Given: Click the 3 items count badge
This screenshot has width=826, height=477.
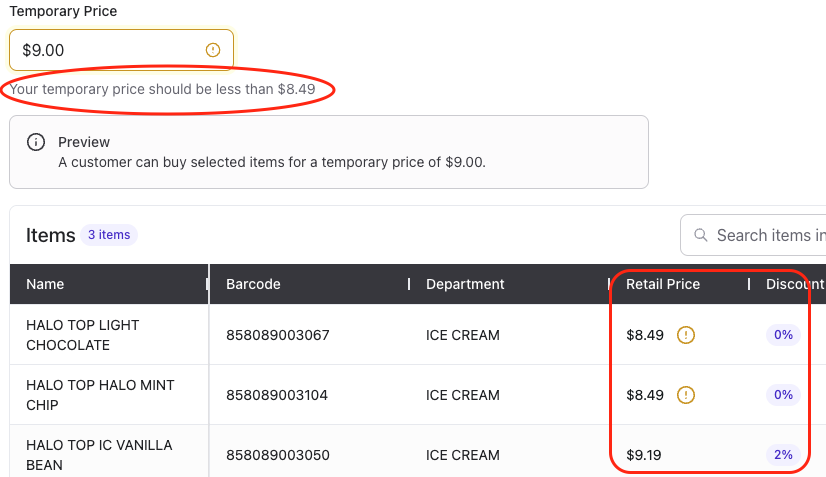Looking at the screenshot, I should pyautogui.click(x=109, y=235).
